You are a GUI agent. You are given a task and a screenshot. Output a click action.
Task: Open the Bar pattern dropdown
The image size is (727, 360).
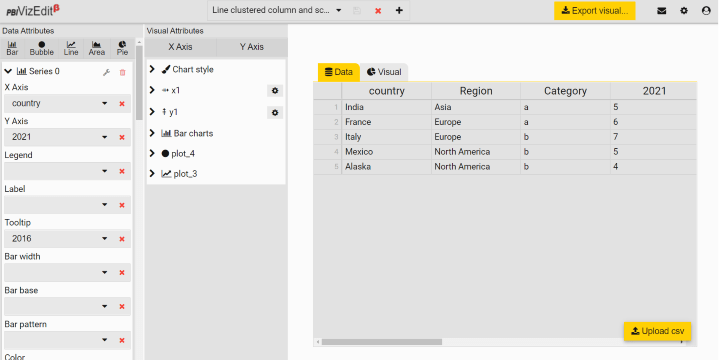point(105,340)
